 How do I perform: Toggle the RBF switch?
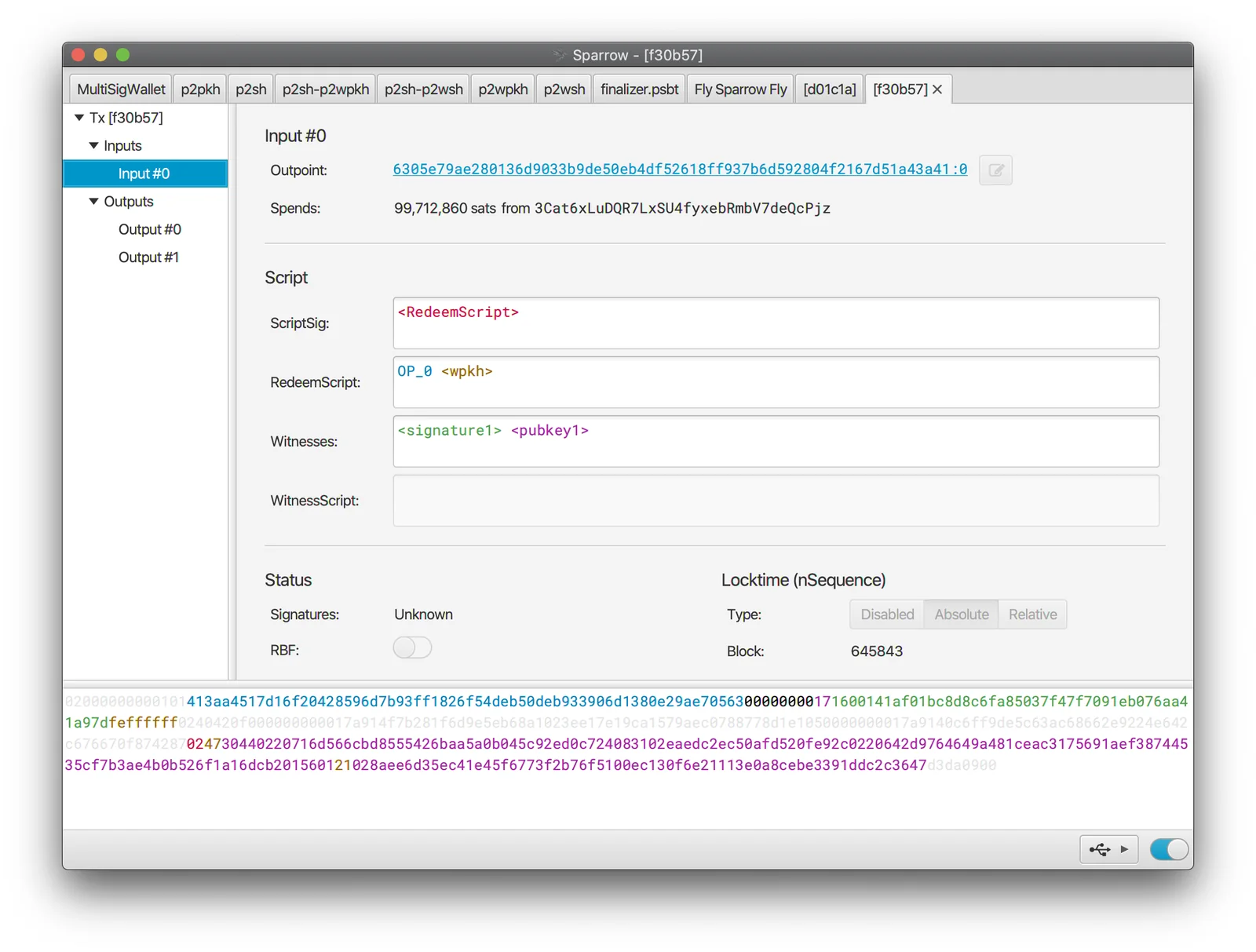pos(412,648)
